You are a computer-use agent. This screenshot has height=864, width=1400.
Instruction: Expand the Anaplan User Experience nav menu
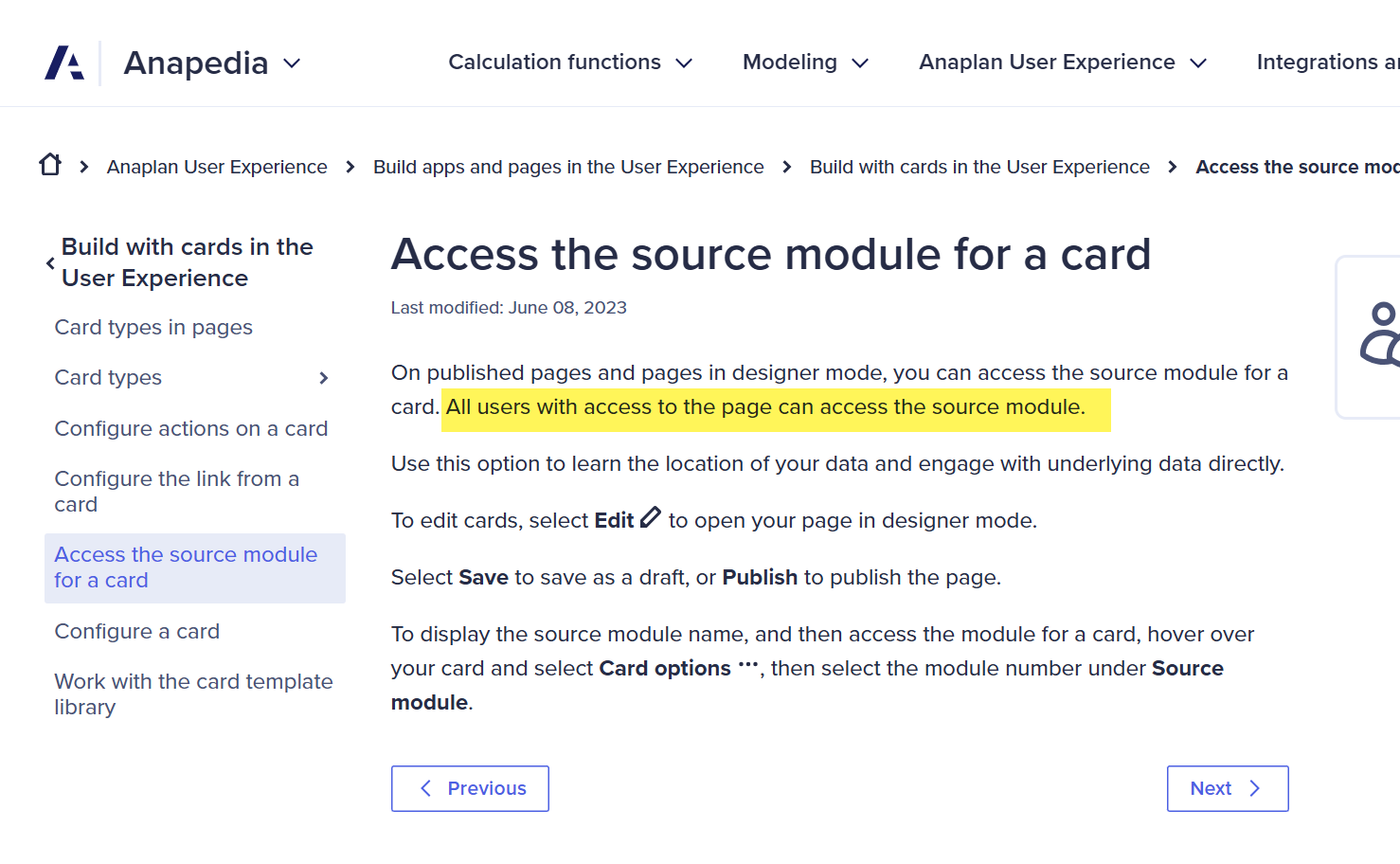point(1063,63)
